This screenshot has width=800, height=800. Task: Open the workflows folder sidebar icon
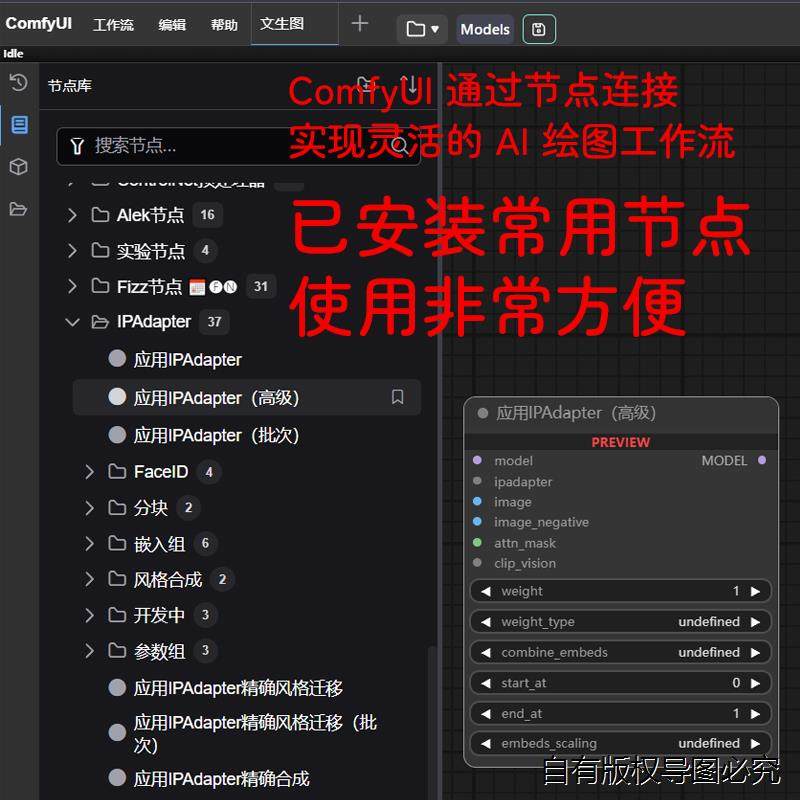(x=19, y=209)
